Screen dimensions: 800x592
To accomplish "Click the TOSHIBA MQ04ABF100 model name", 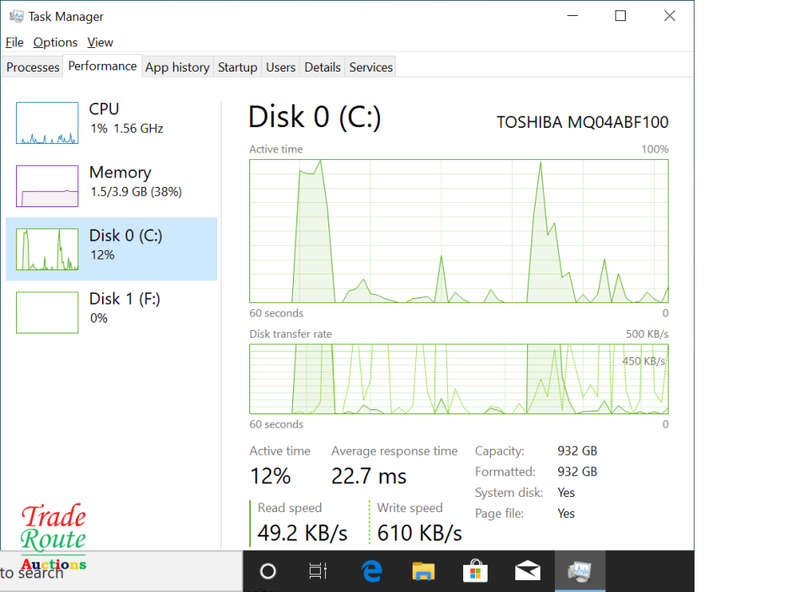I will (582, 122).
